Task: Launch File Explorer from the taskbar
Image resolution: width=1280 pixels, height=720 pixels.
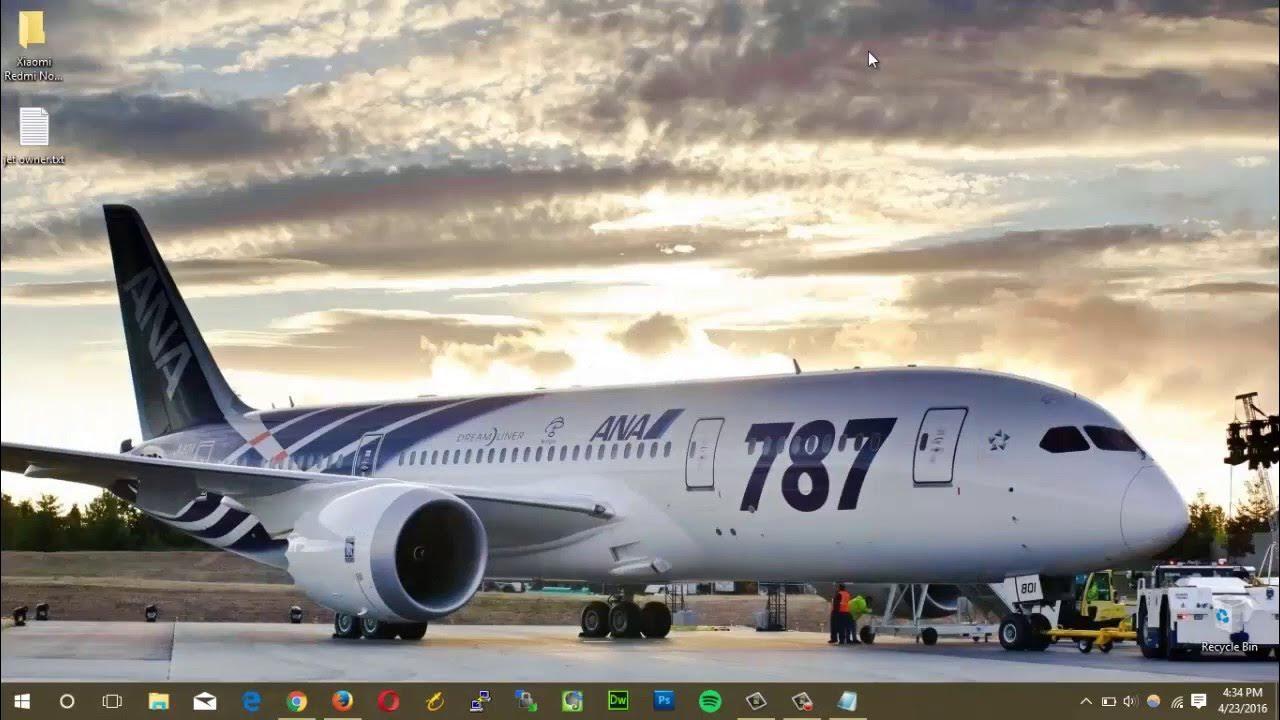Action: [158, 701]
